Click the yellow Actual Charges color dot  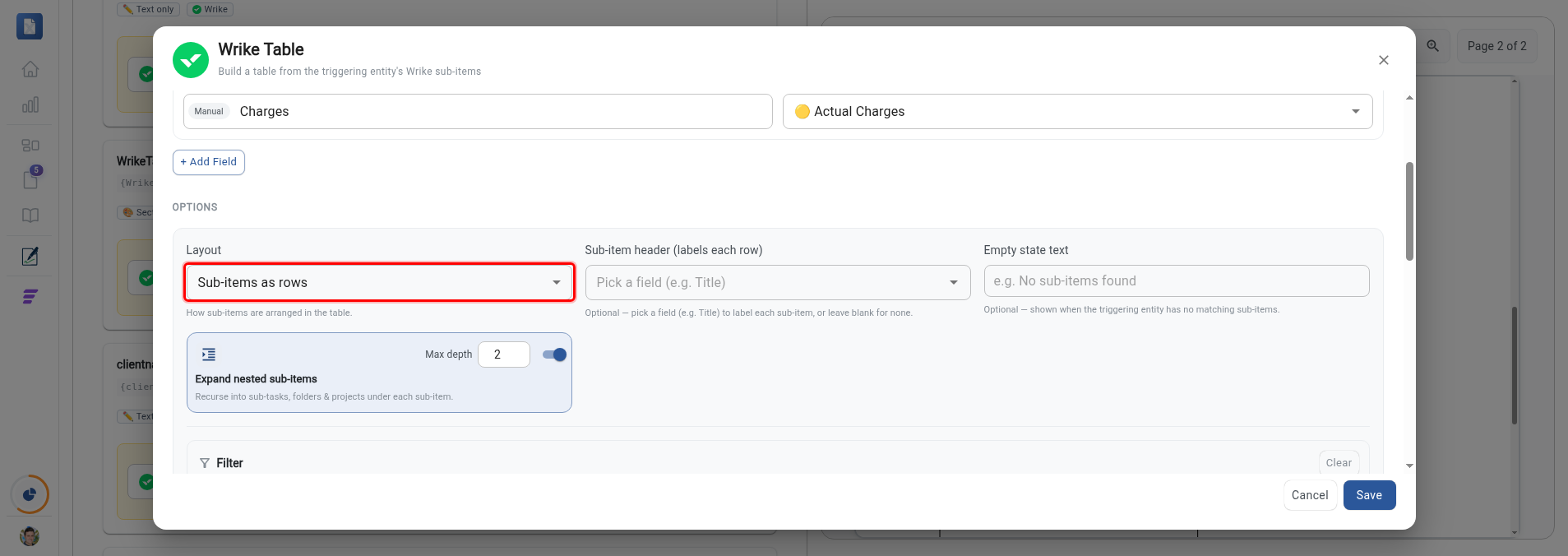[x=803, y=111]
